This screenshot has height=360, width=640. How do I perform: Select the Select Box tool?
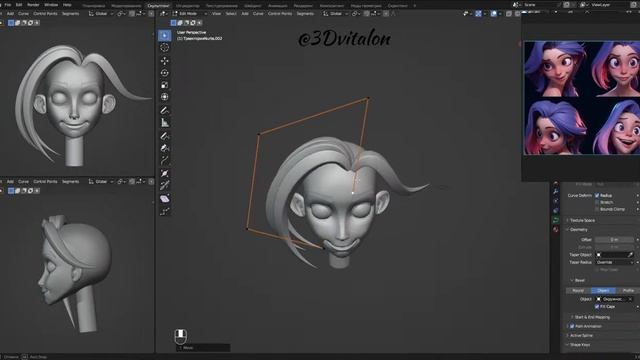(x=164, y=36)
